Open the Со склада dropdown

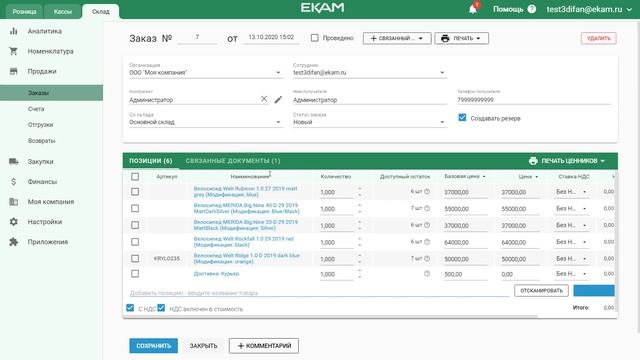pos(205,122)
